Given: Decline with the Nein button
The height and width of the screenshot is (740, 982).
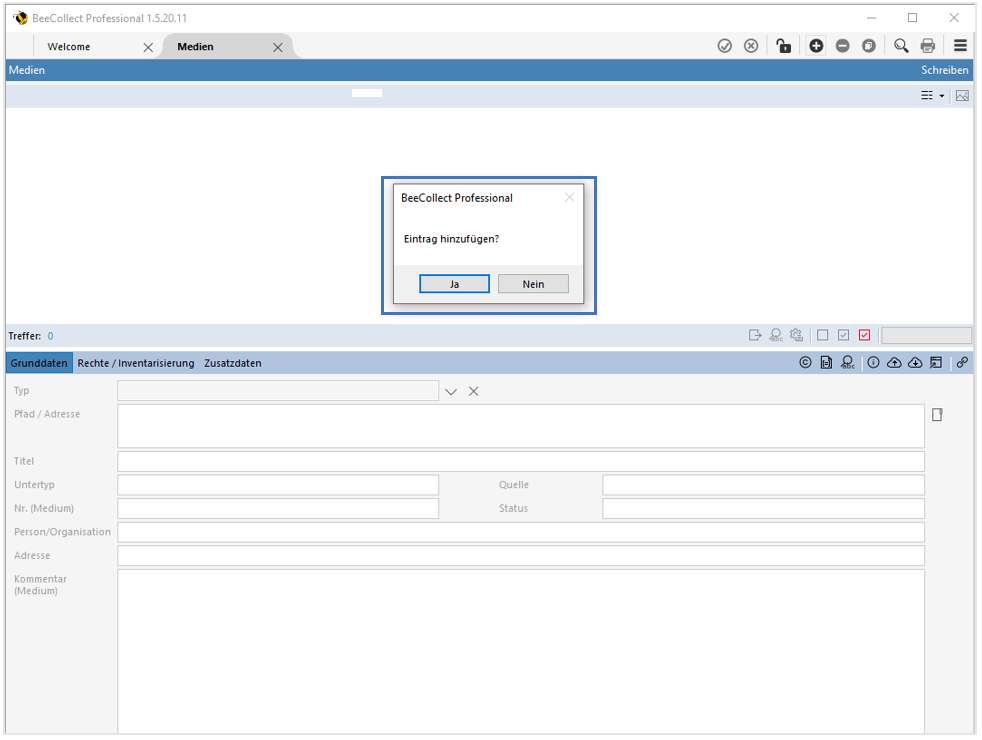Looking at the screenshot, I should pos(533,284).
